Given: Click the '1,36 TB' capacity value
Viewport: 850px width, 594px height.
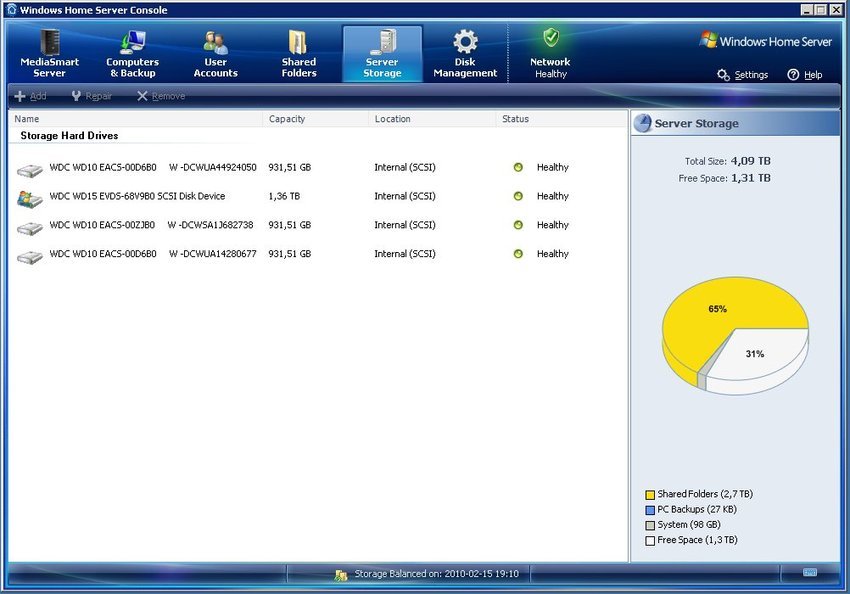Looking at the screenshot, I should pyautogui.click(x=284, y=196).
